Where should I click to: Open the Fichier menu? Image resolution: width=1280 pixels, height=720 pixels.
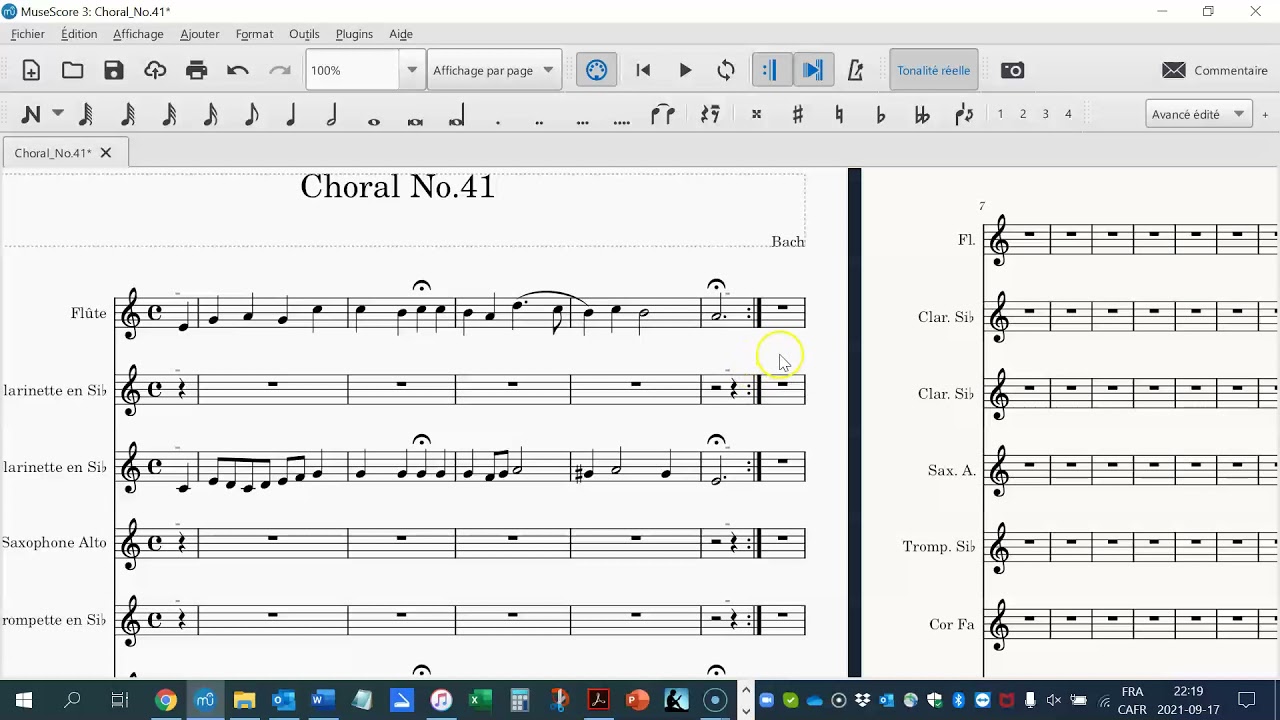click(28, 34)
